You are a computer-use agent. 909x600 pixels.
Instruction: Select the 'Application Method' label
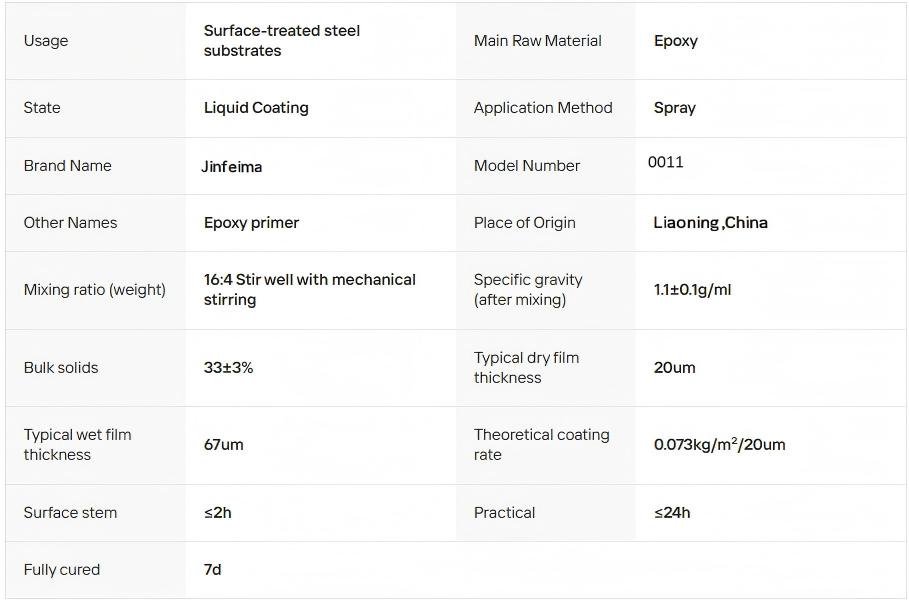tap(543, 108)
